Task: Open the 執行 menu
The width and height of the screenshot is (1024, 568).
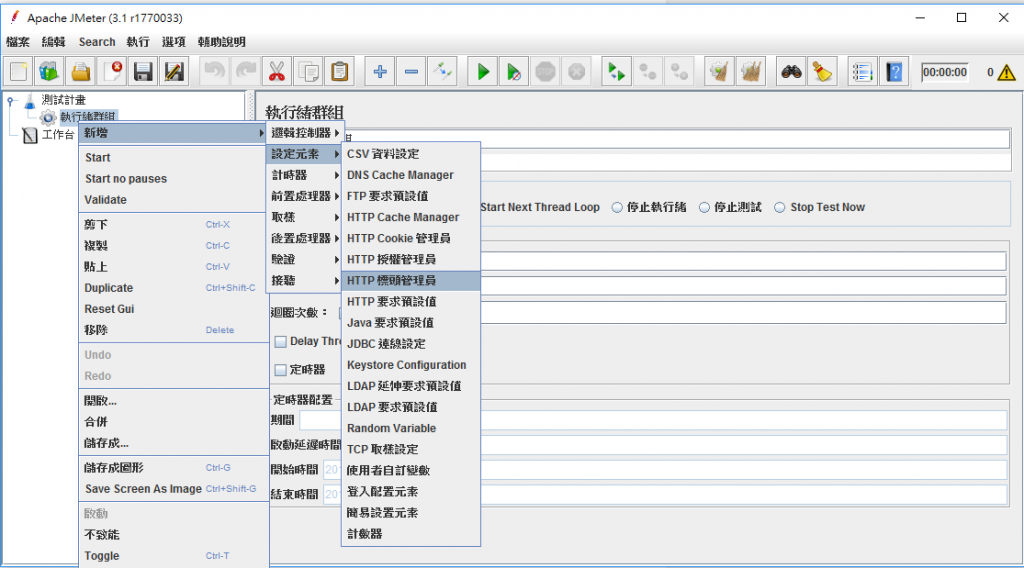Action: point(138,42)
